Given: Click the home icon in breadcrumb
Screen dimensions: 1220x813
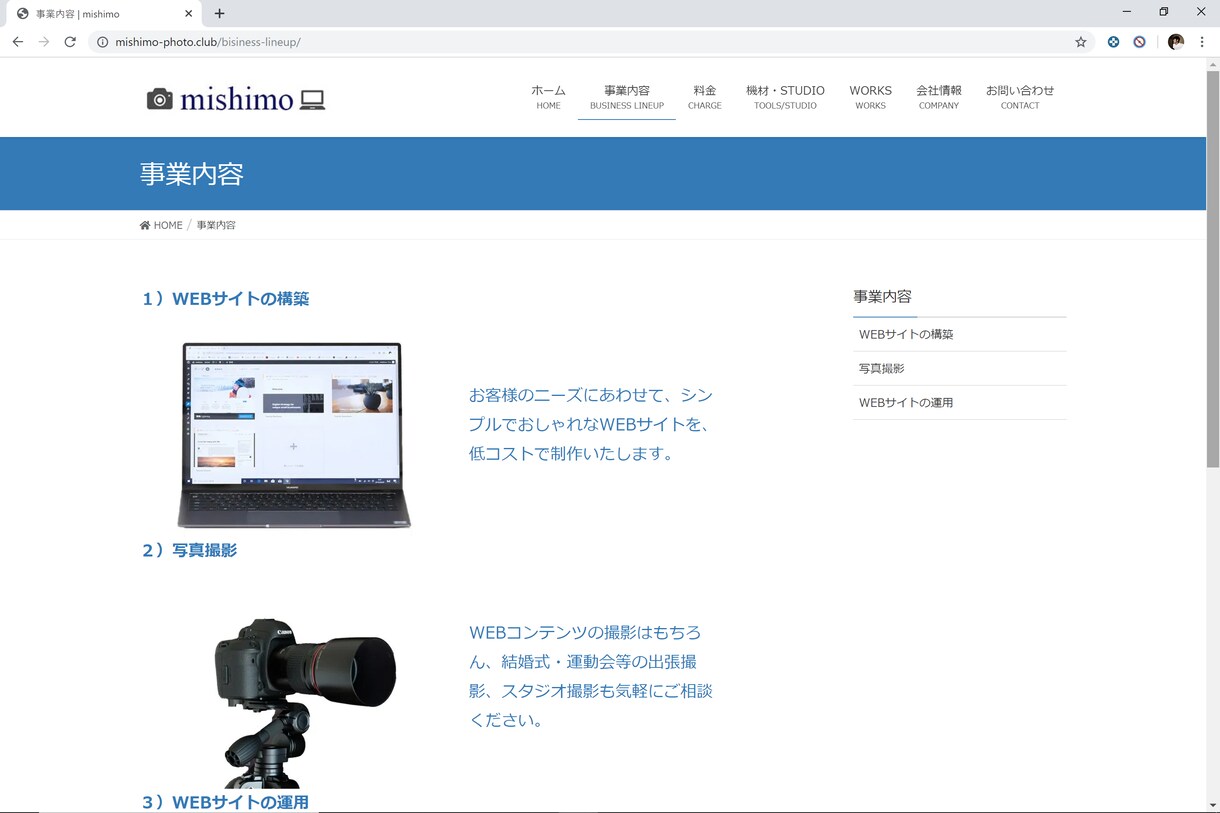Looking at the screenshot, I should [145, 225].
